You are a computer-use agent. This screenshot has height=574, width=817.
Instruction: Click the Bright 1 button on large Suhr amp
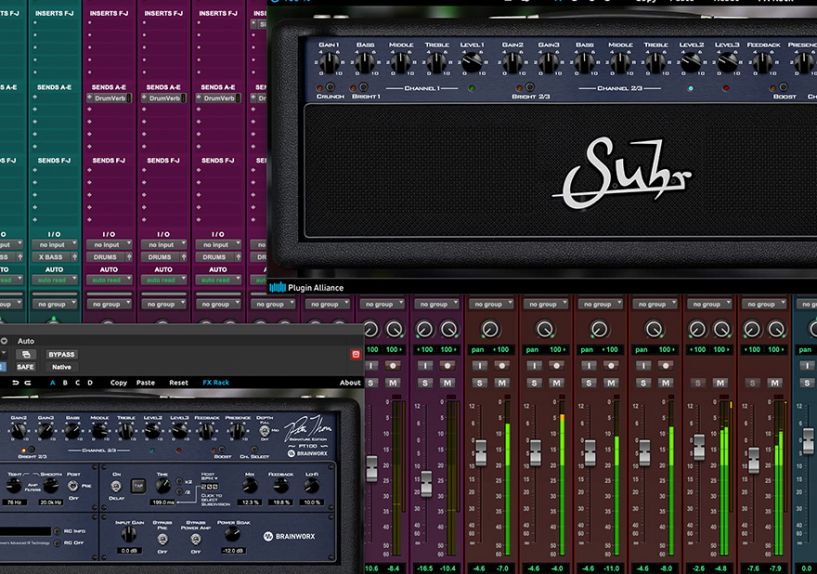(x=363, y=87)
